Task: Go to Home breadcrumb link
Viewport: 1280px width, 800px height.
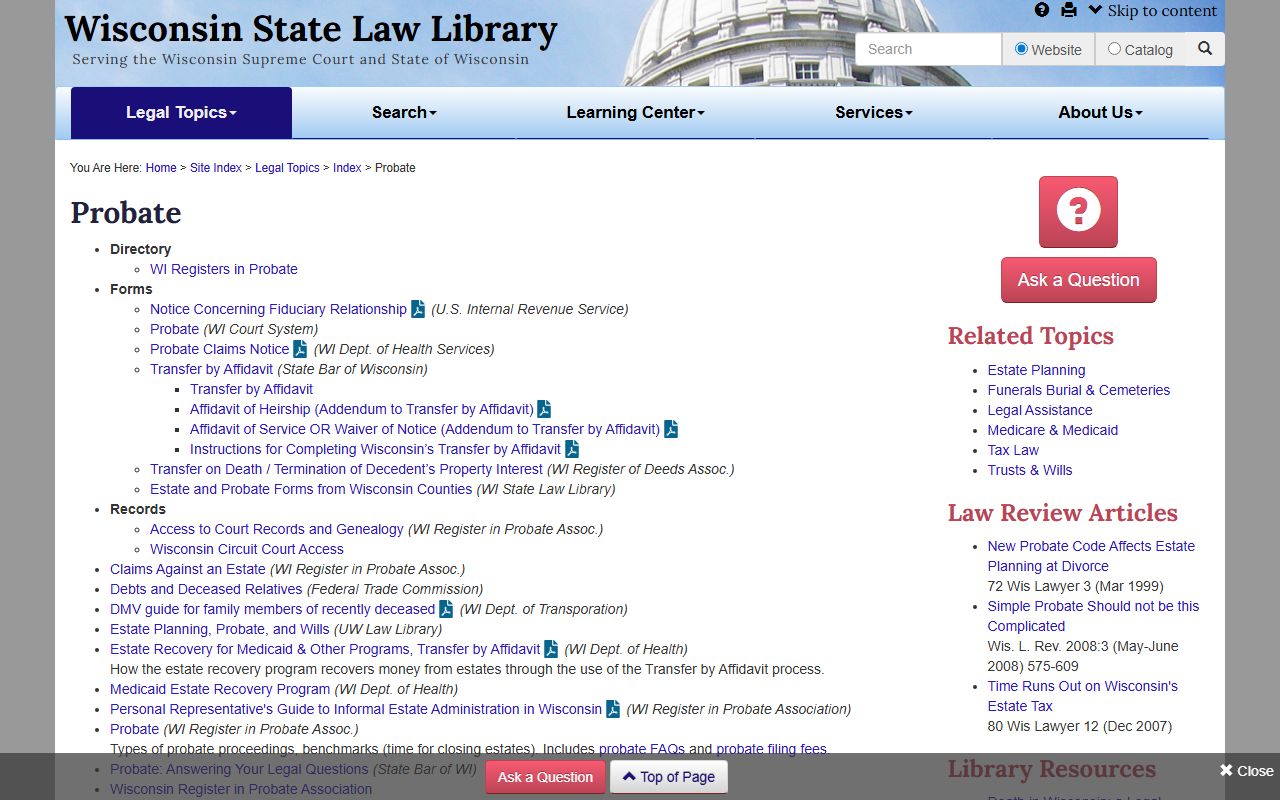Action: [x=161, y=168]
